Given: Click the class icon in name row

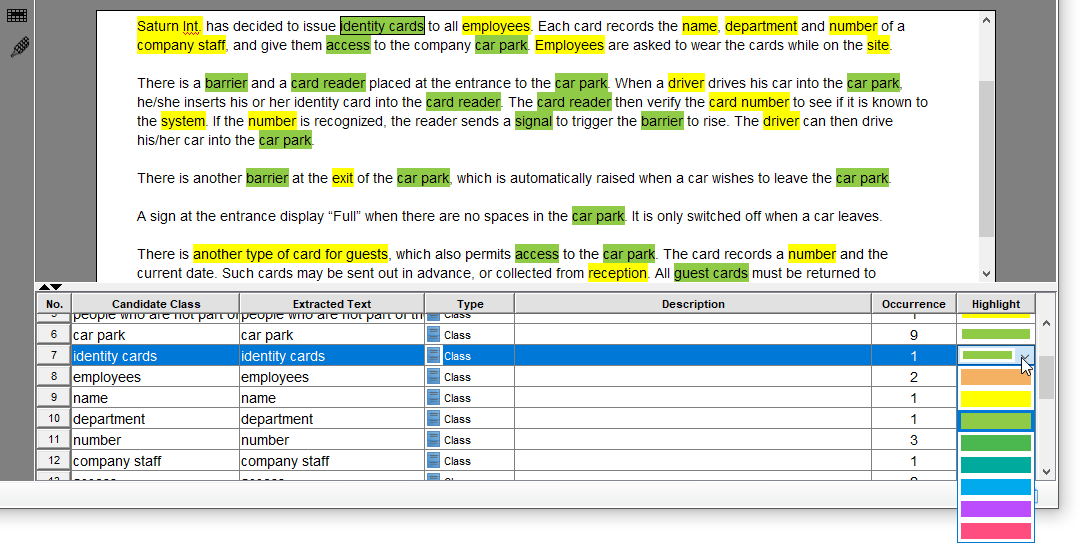Looking at the screenshot, I should (433, 398).
